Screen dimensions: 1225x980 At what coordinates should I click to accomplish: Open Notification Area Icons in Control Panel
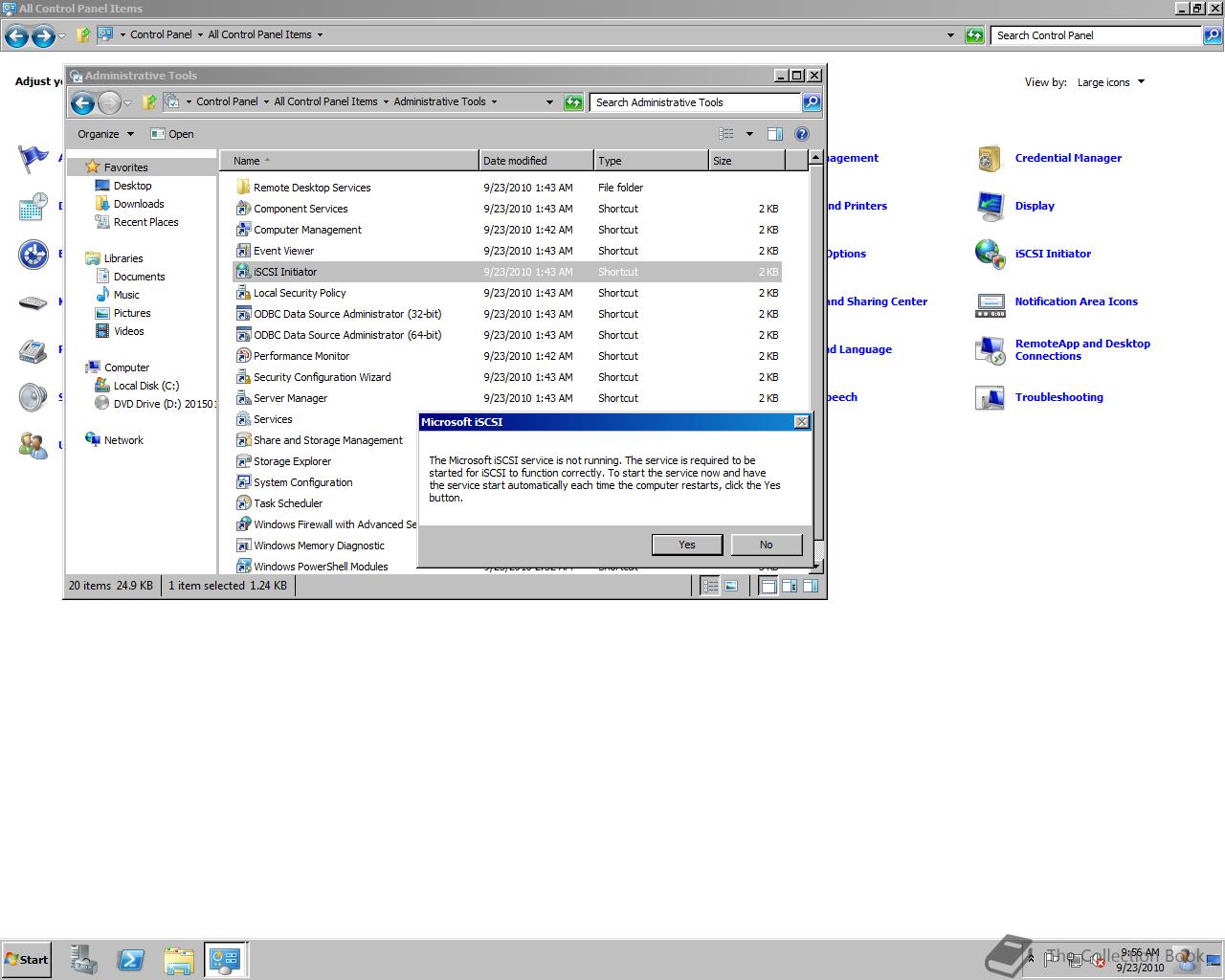click(x=1076, y=301)
